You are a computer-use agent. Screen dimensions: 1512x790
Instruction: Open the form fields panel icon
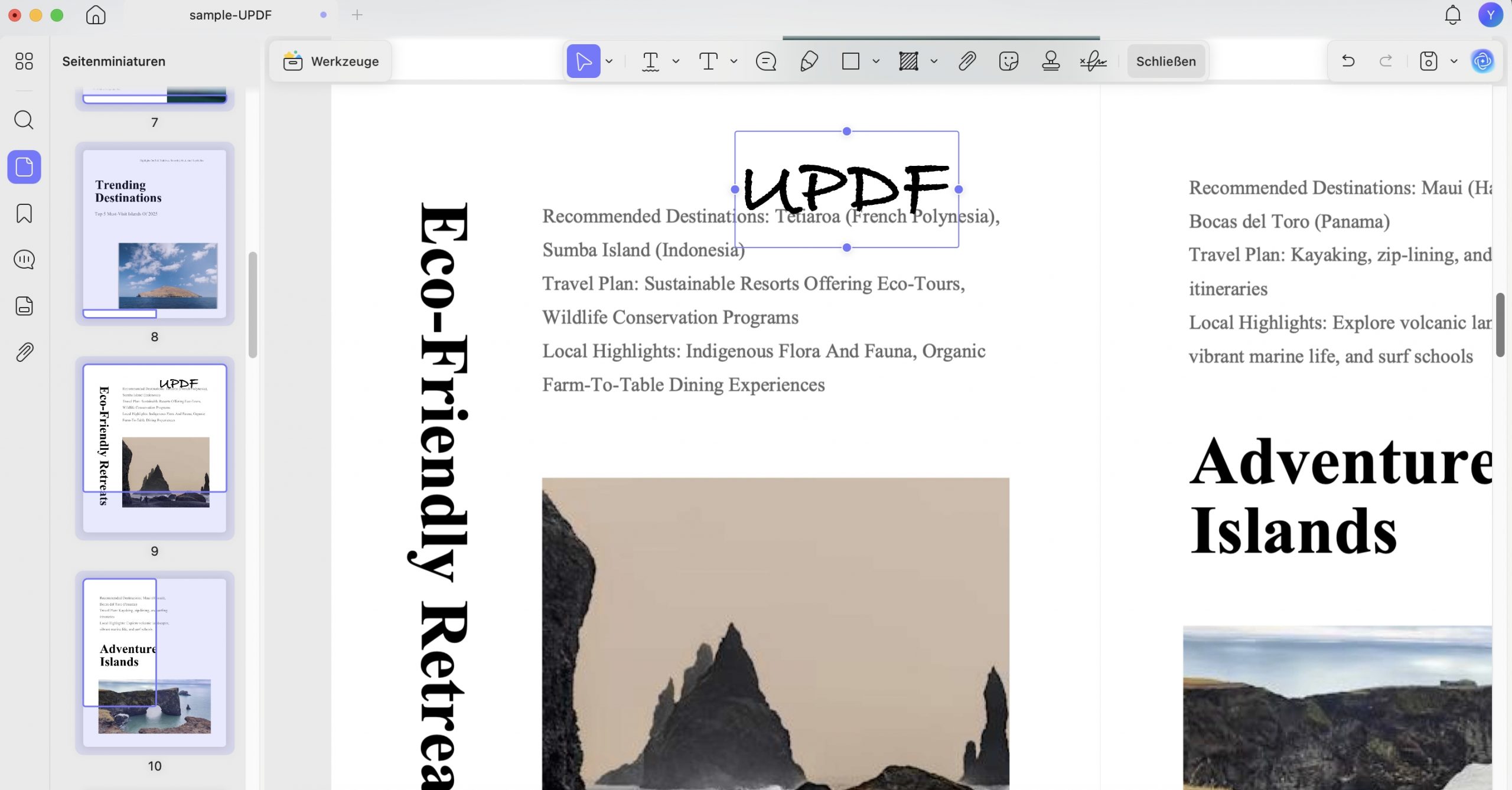(x=24, y=306)
